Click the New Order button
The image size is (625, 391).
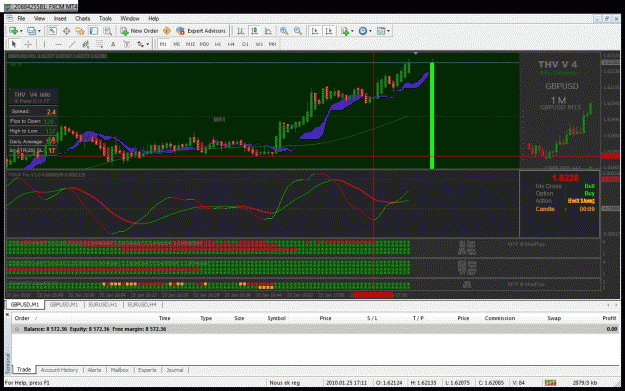(140, 31)
